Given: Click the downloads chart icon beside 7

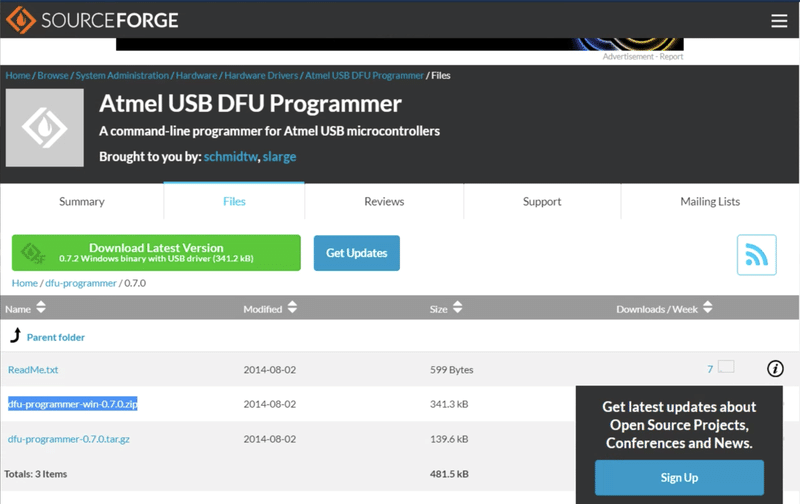Looking at the screenshot, I should click(726, 366).
